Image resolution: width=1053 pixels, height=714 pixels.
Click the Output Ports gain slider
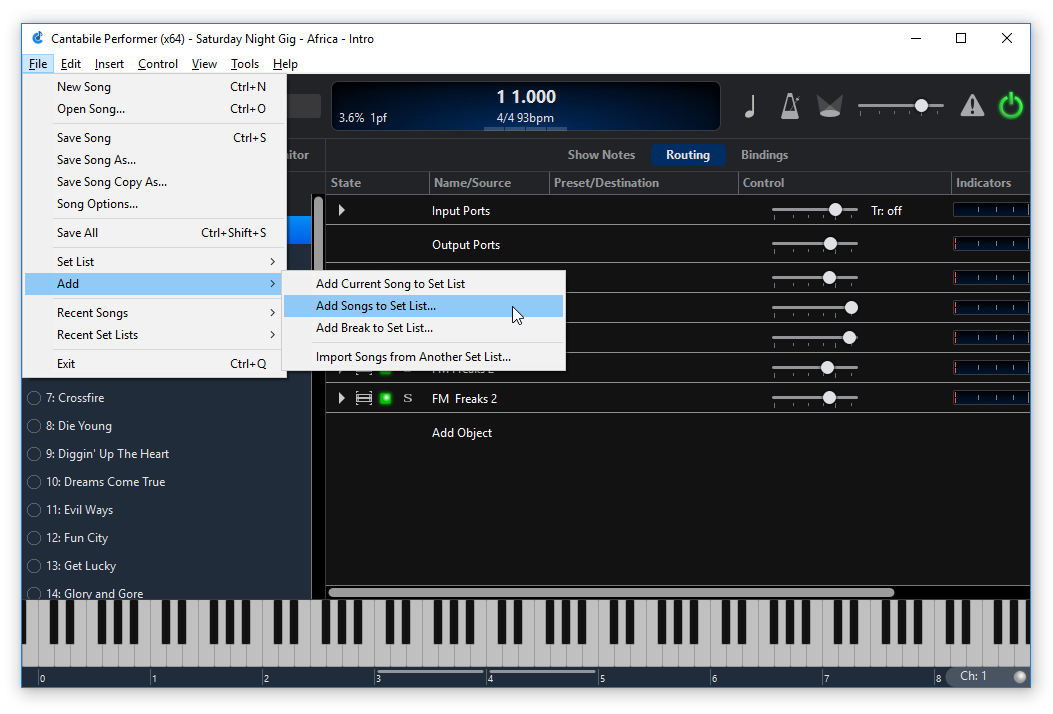815,244
